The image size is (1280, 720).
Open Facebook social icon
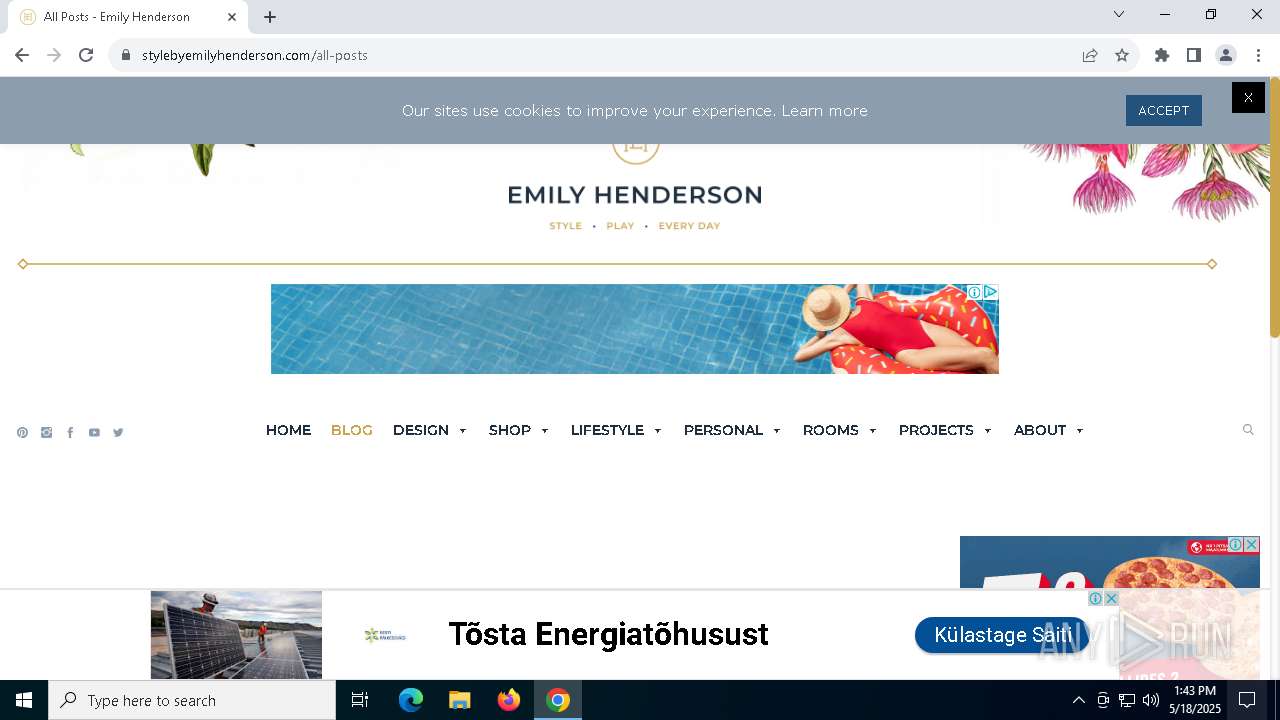70,433
